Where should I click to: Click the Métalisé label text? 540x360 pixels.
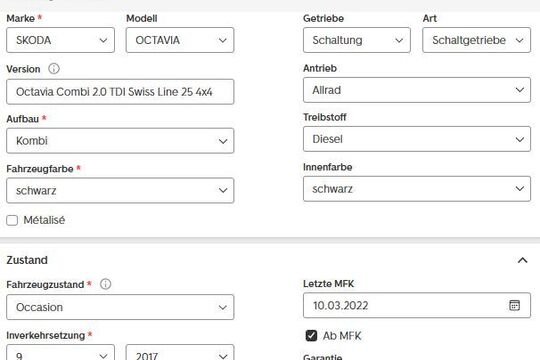(44, 220)
